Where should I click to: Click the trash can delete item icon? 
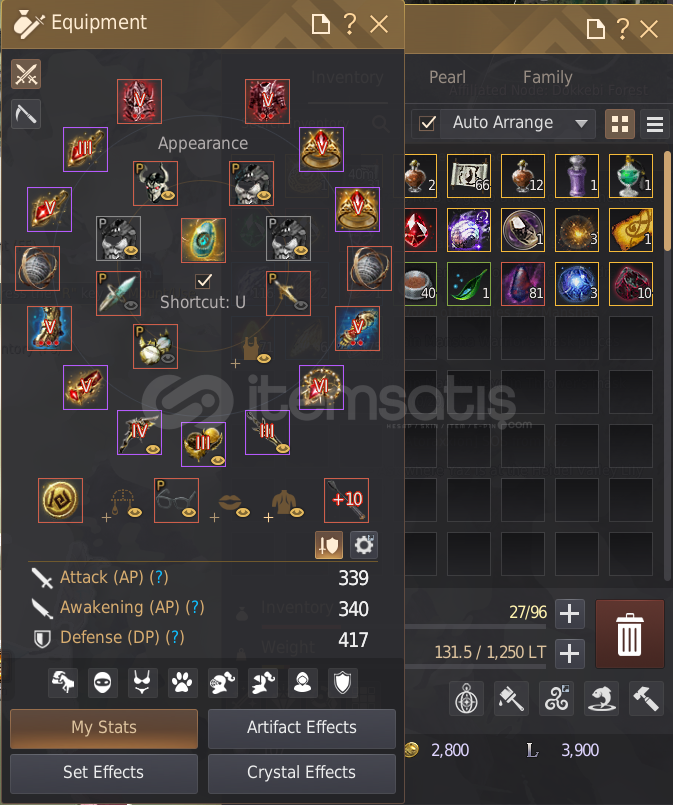tap(630, 634)
